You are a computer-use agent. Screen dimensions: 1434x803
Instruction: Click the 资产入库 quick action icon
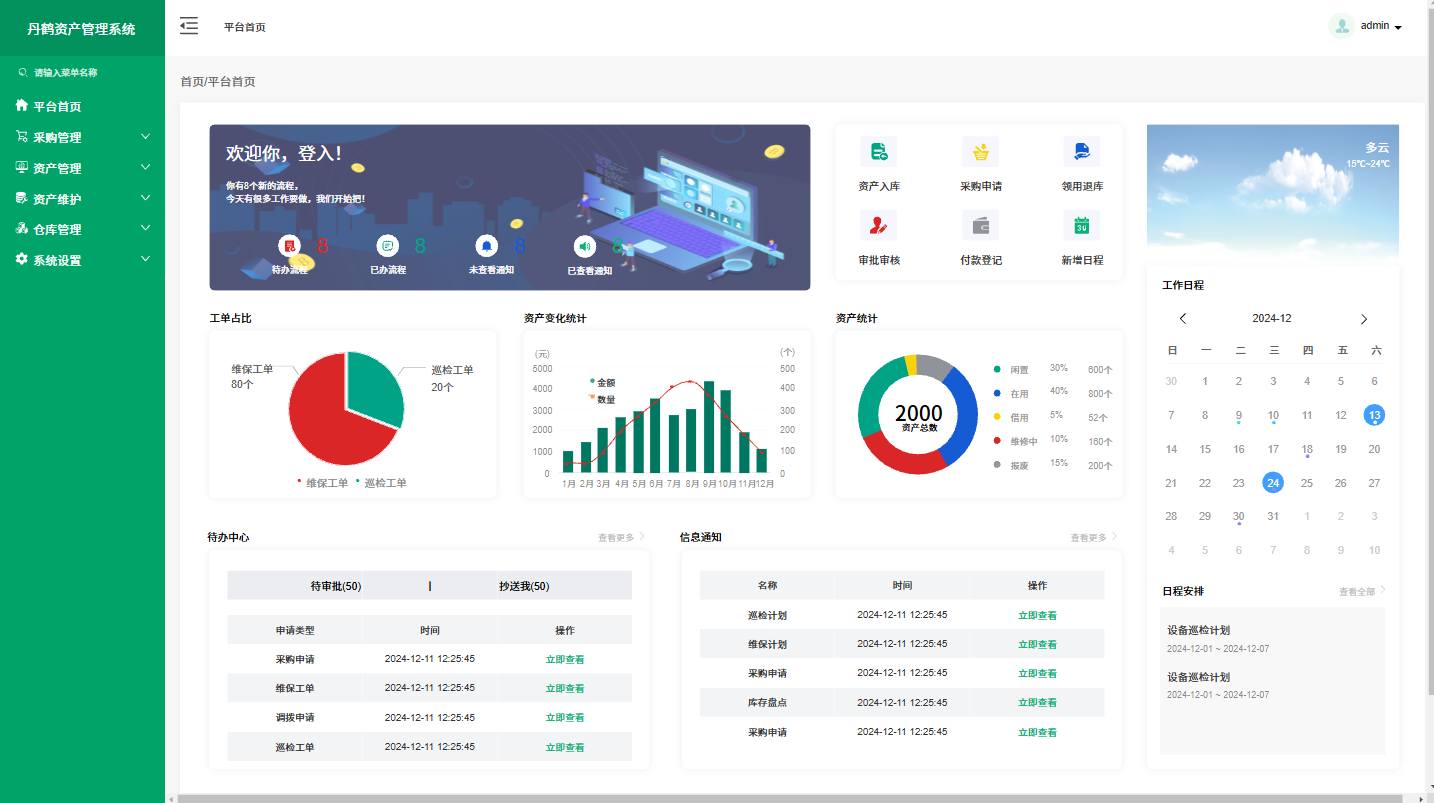878,152
